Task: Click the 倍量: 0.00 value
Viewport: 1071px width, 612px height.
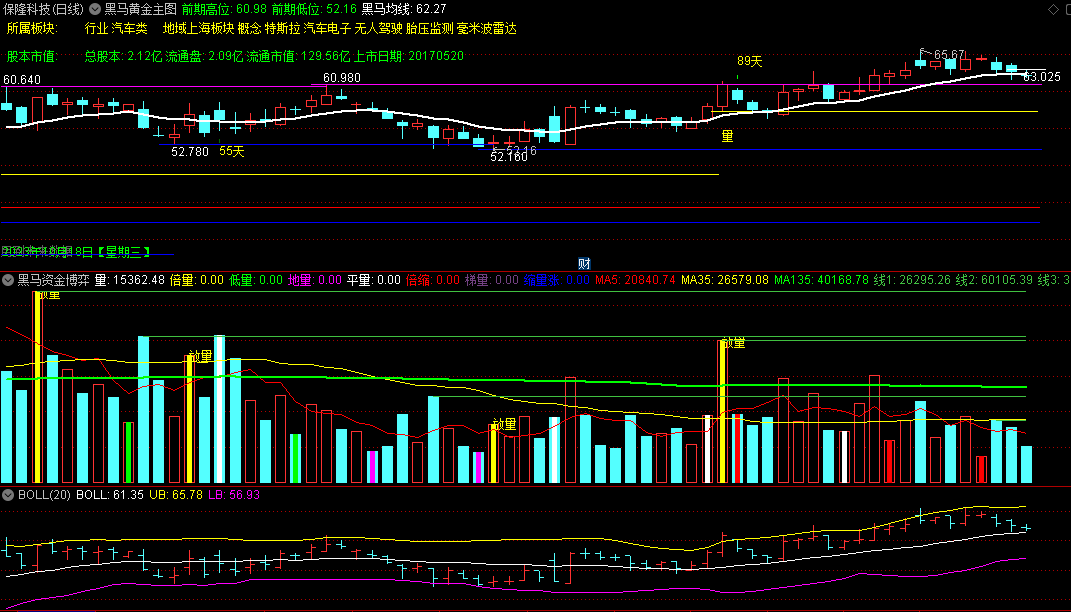Action: tap(196, 280)
